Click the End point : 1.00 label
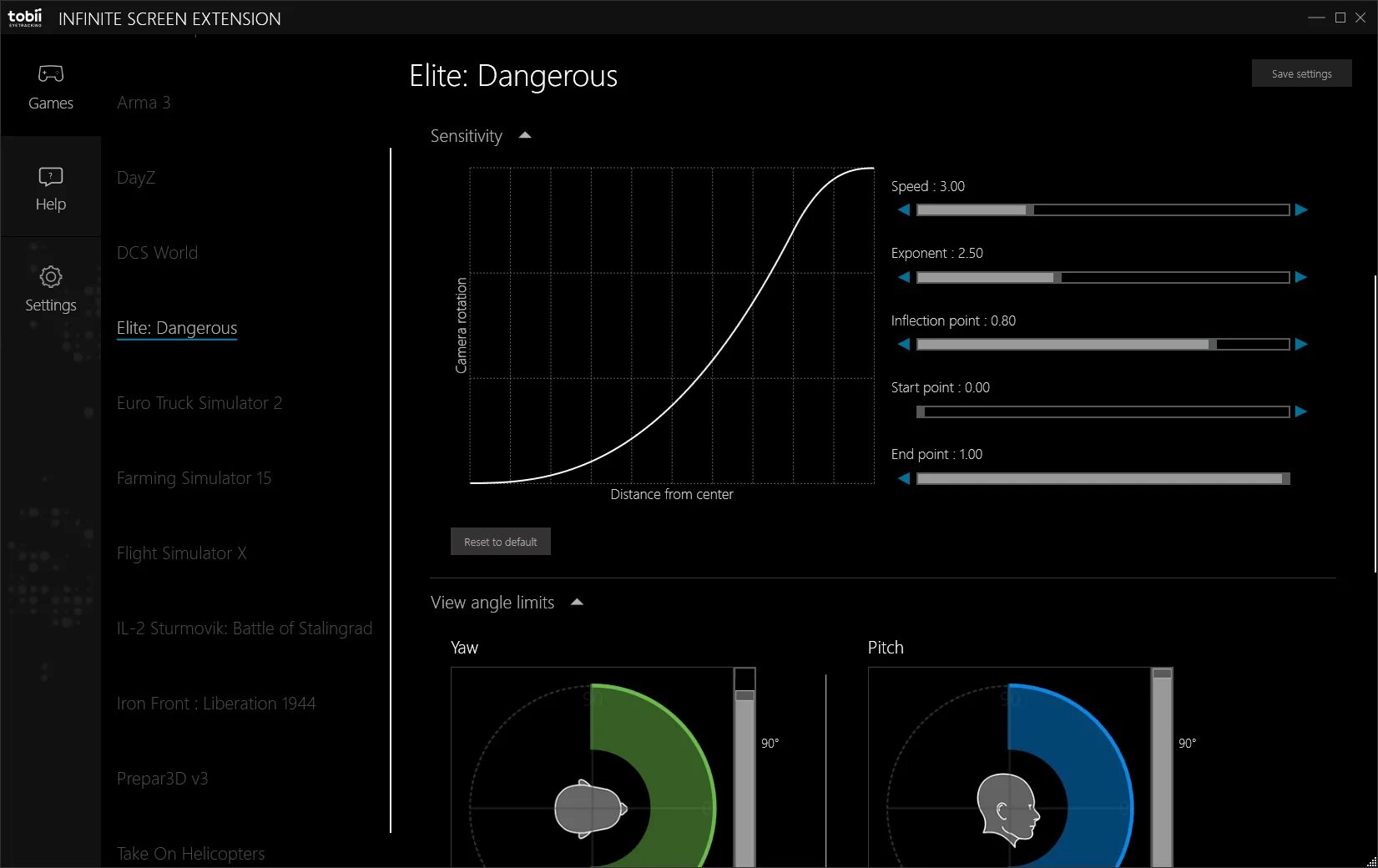The width and height of the screenshot is (1378, 868). pyautogui.click(x=936, y=454)
